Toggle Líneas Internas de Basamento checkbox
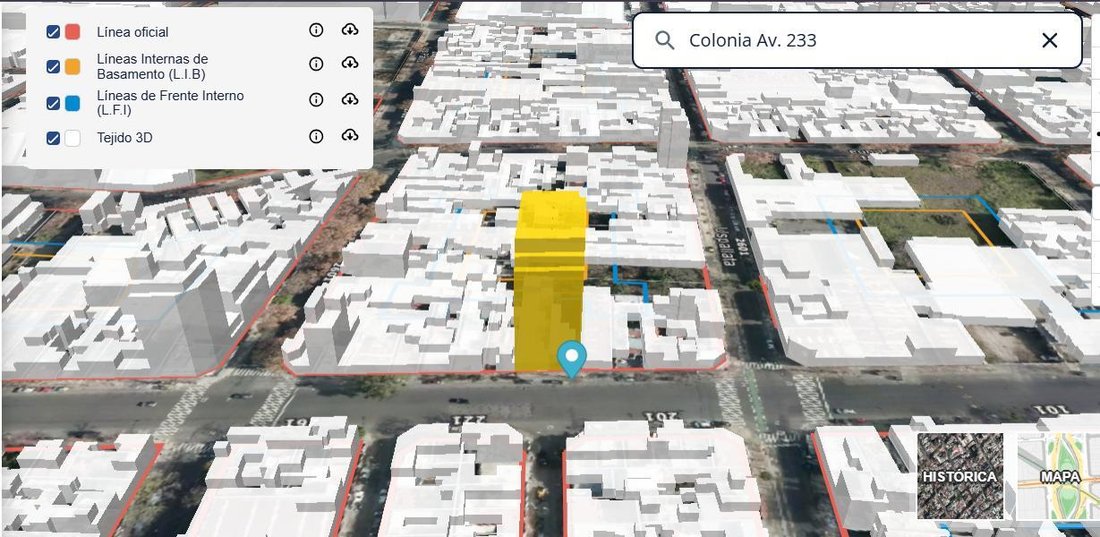 [53, 67]
